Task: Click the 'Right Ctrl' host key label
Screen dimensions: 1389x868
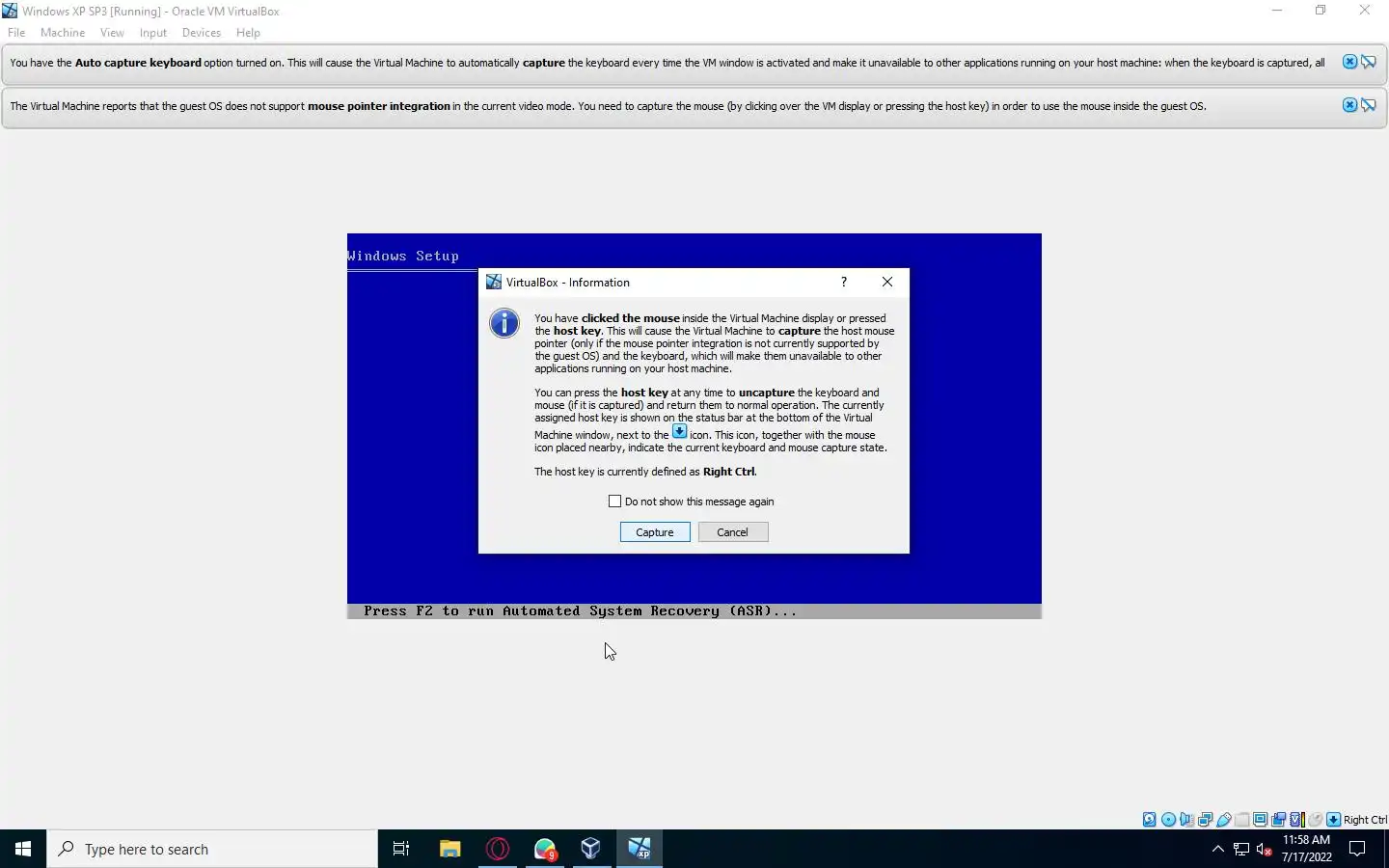Action: [1365, 820]
